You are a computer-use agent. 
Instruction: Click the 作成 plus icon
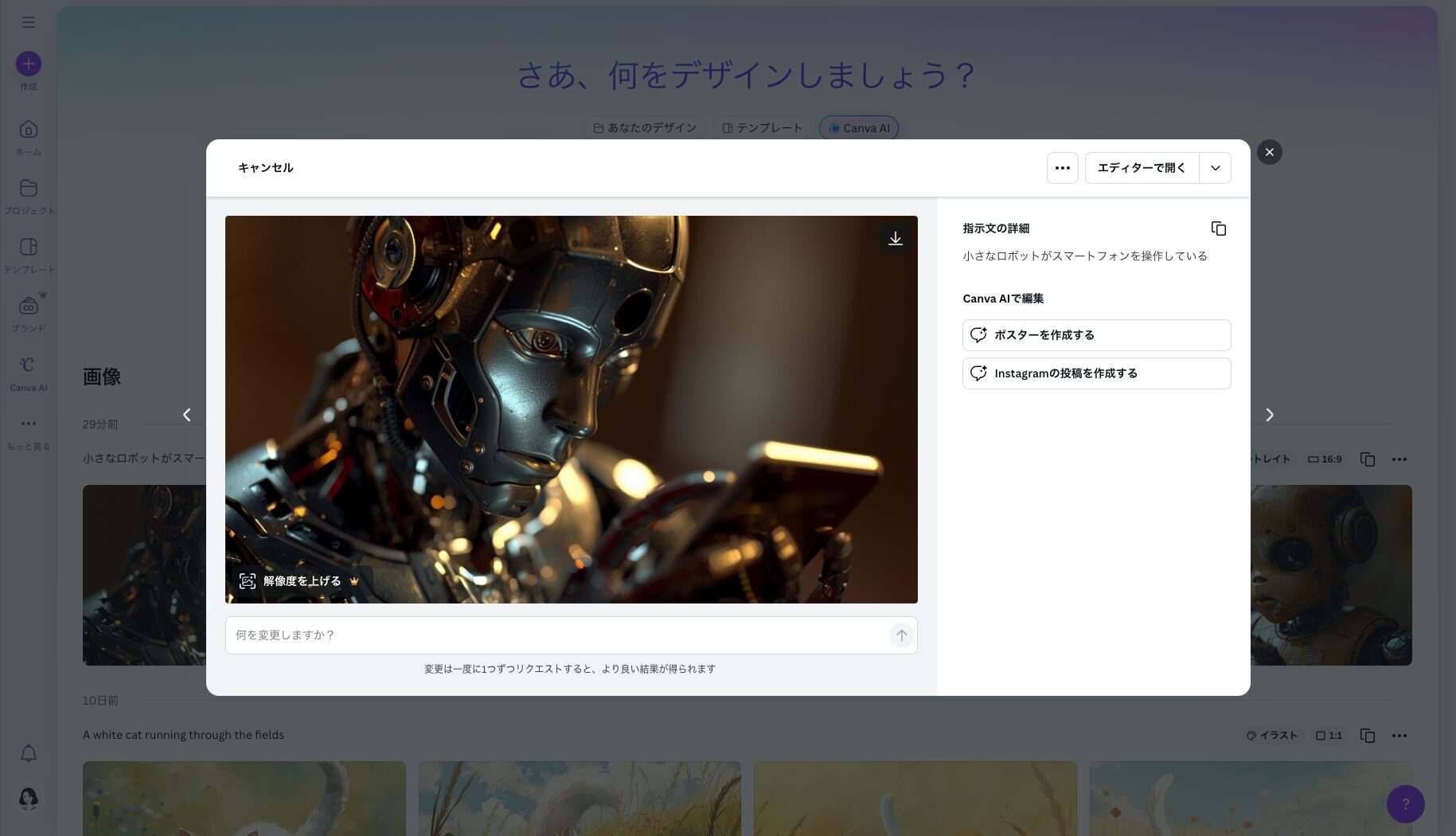[x=29, y=63]
